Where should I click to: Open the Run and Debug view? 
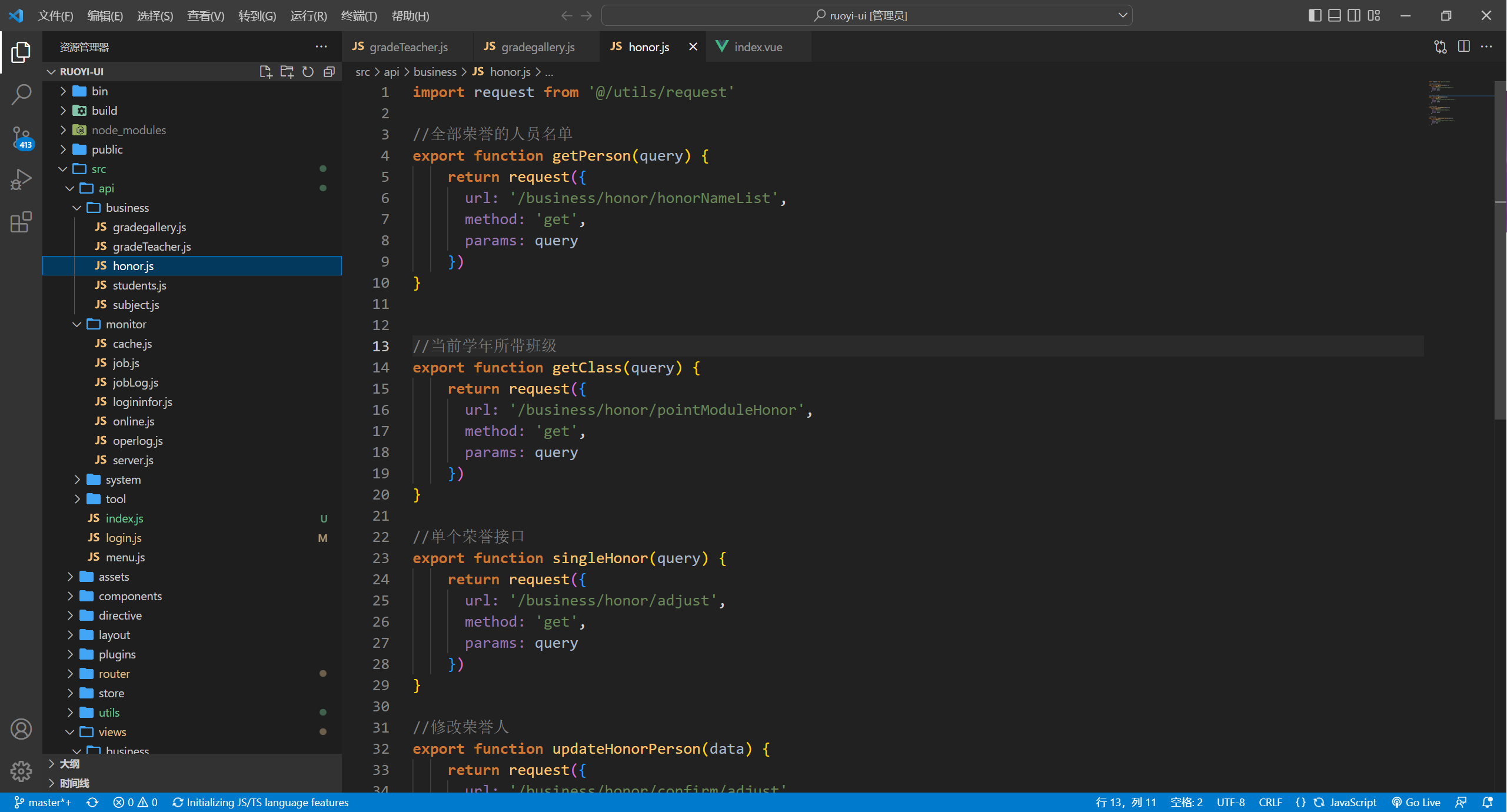point(21,180)
